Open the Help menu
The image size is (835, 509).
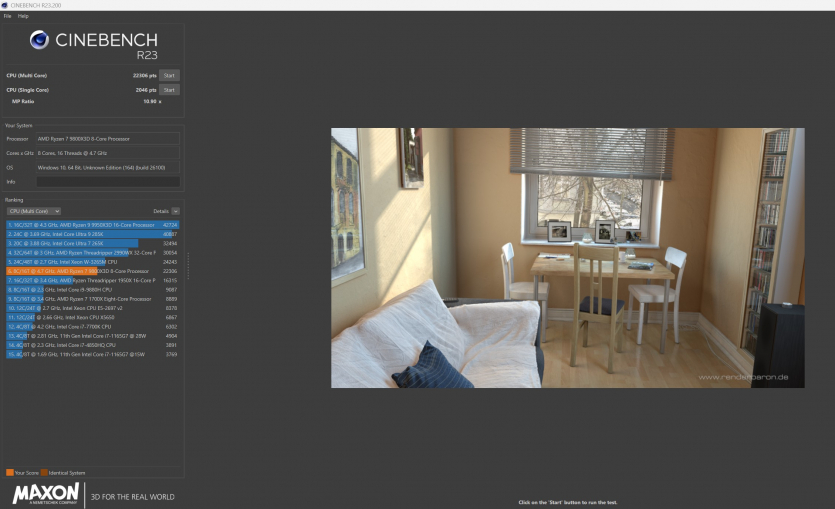tap(23, 16)
